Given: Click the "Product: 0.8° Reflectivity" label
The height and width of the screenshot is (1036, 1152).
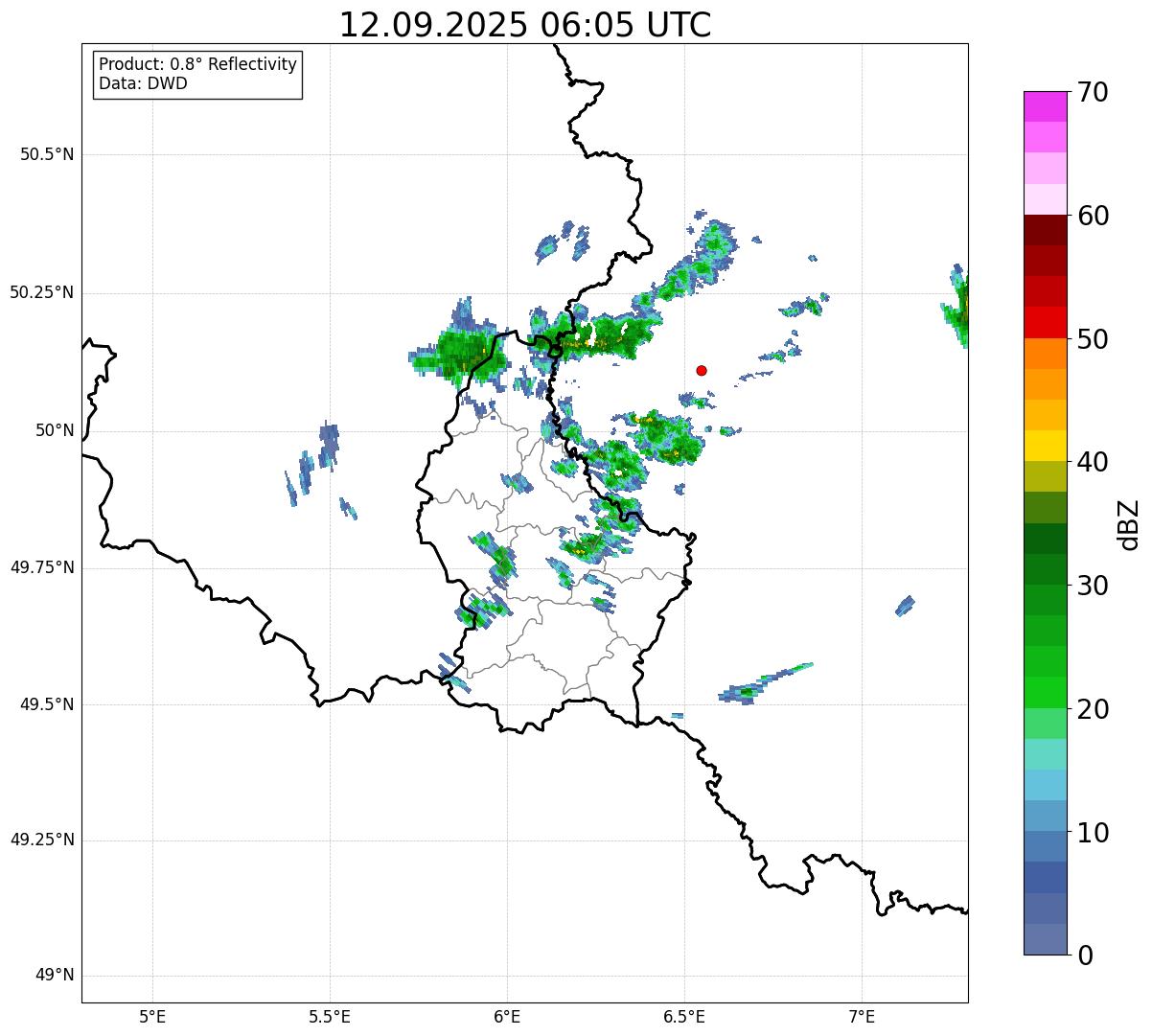Looking at the screenshot, I should tap(198, 64).
